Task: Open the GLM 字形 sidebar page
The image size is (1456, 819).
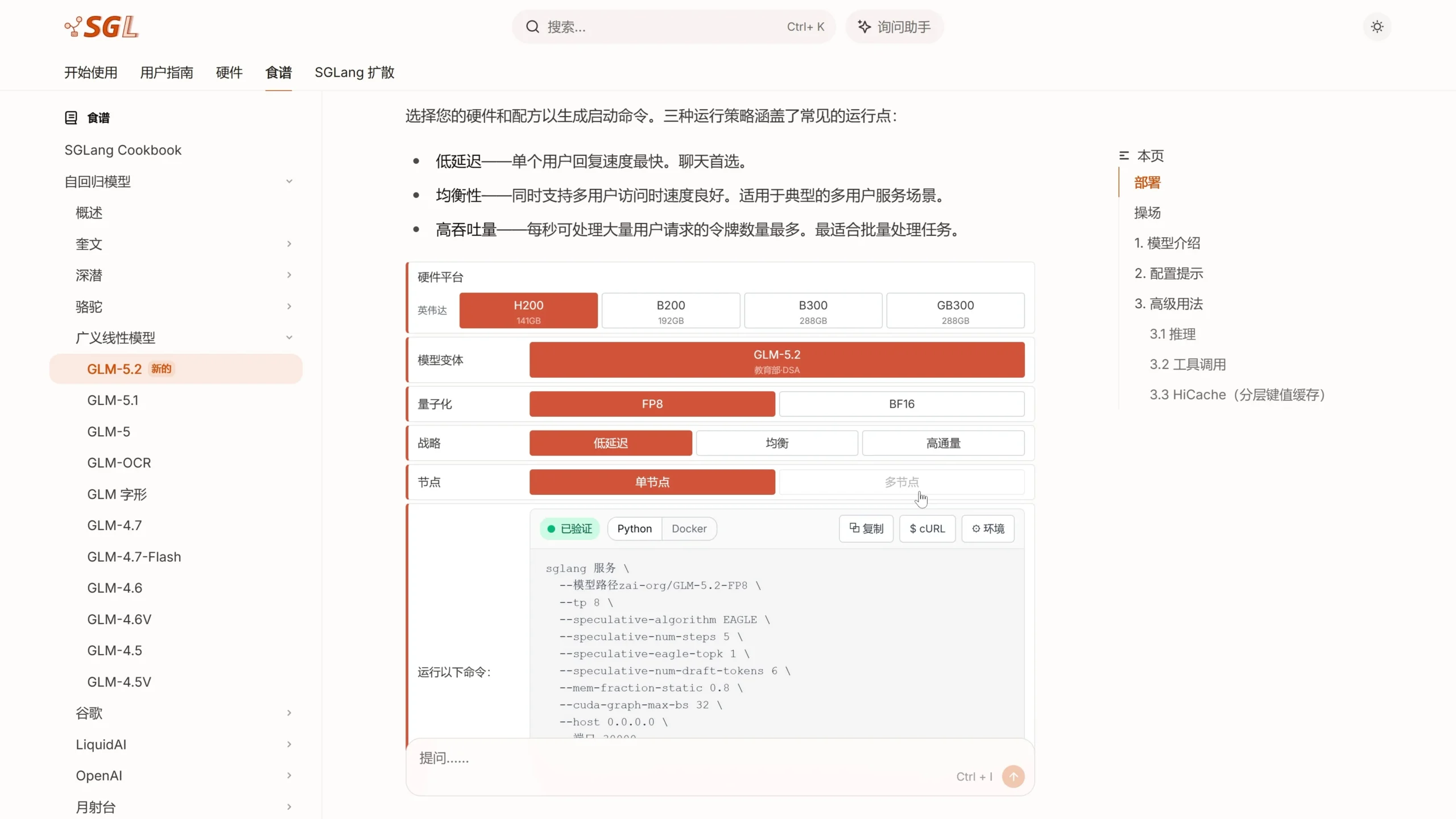Action: click(x=117, y=494)
